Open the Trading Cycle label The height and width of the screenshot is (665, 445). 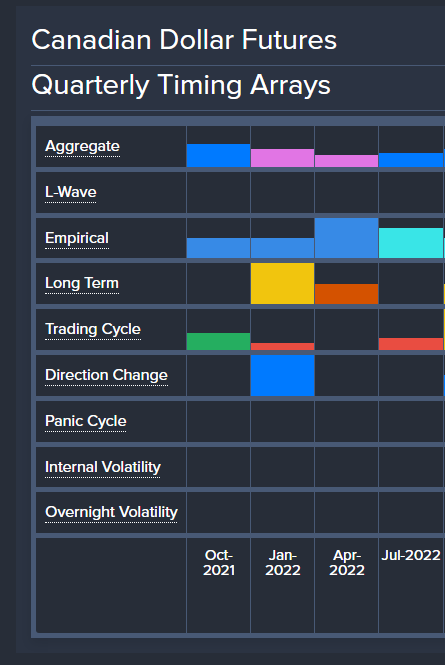click(93, 329)
